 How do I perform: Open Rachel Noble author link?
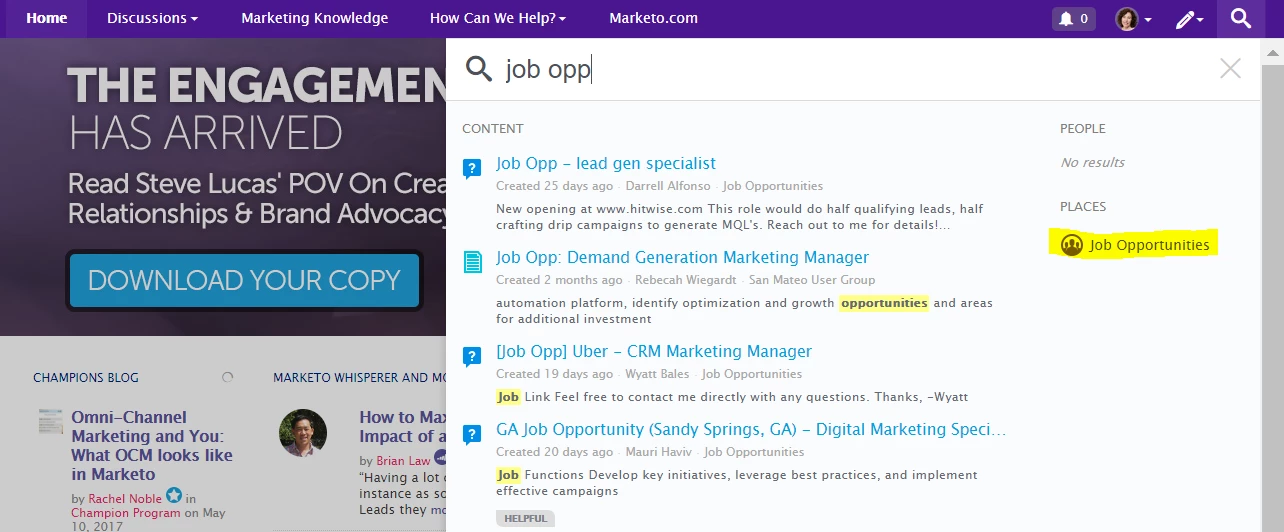point(125,498)
